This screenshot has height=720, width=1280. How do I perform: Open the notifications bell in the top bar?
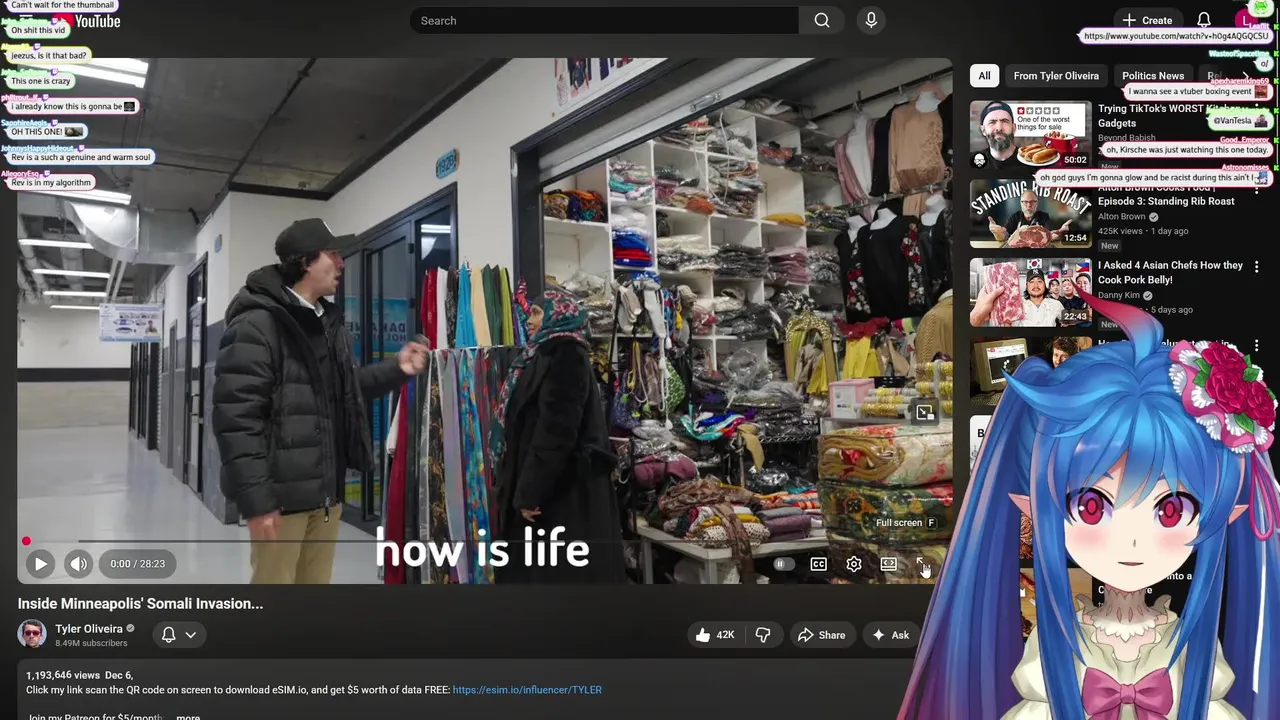pos(1204,20)
